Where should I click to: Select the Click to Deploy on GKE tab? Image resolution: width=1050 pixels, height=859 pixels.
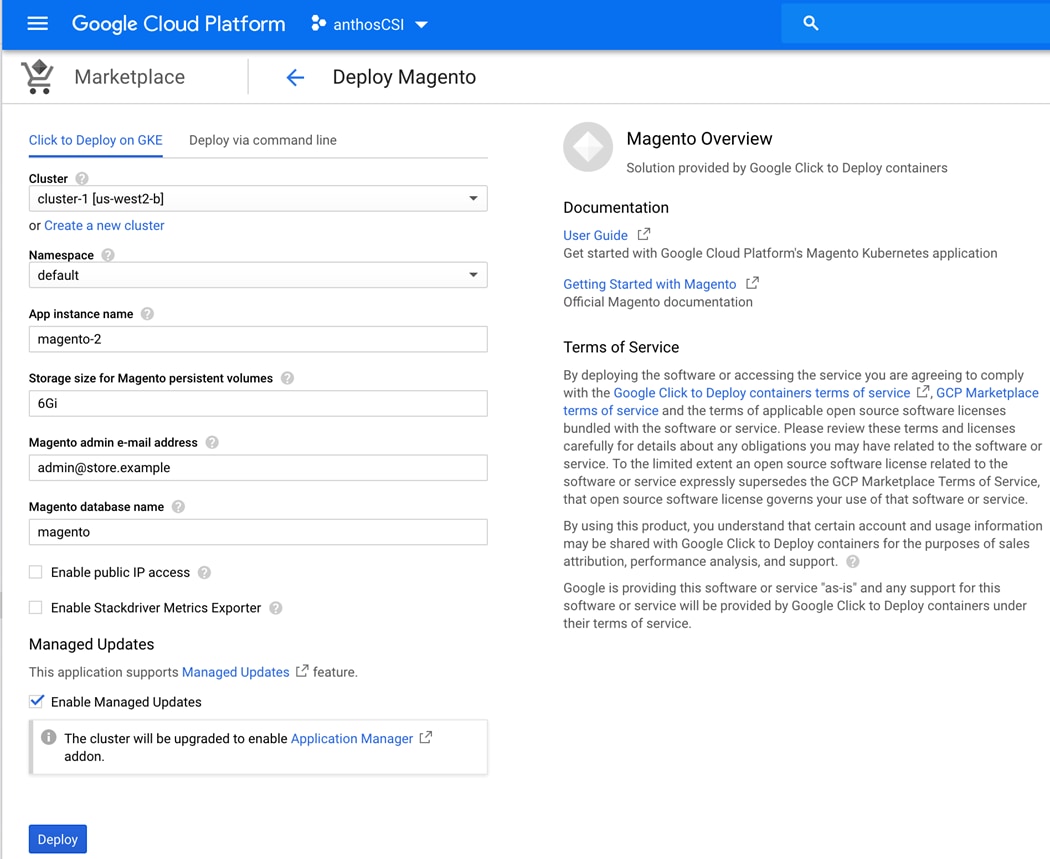tap(96, 140)
